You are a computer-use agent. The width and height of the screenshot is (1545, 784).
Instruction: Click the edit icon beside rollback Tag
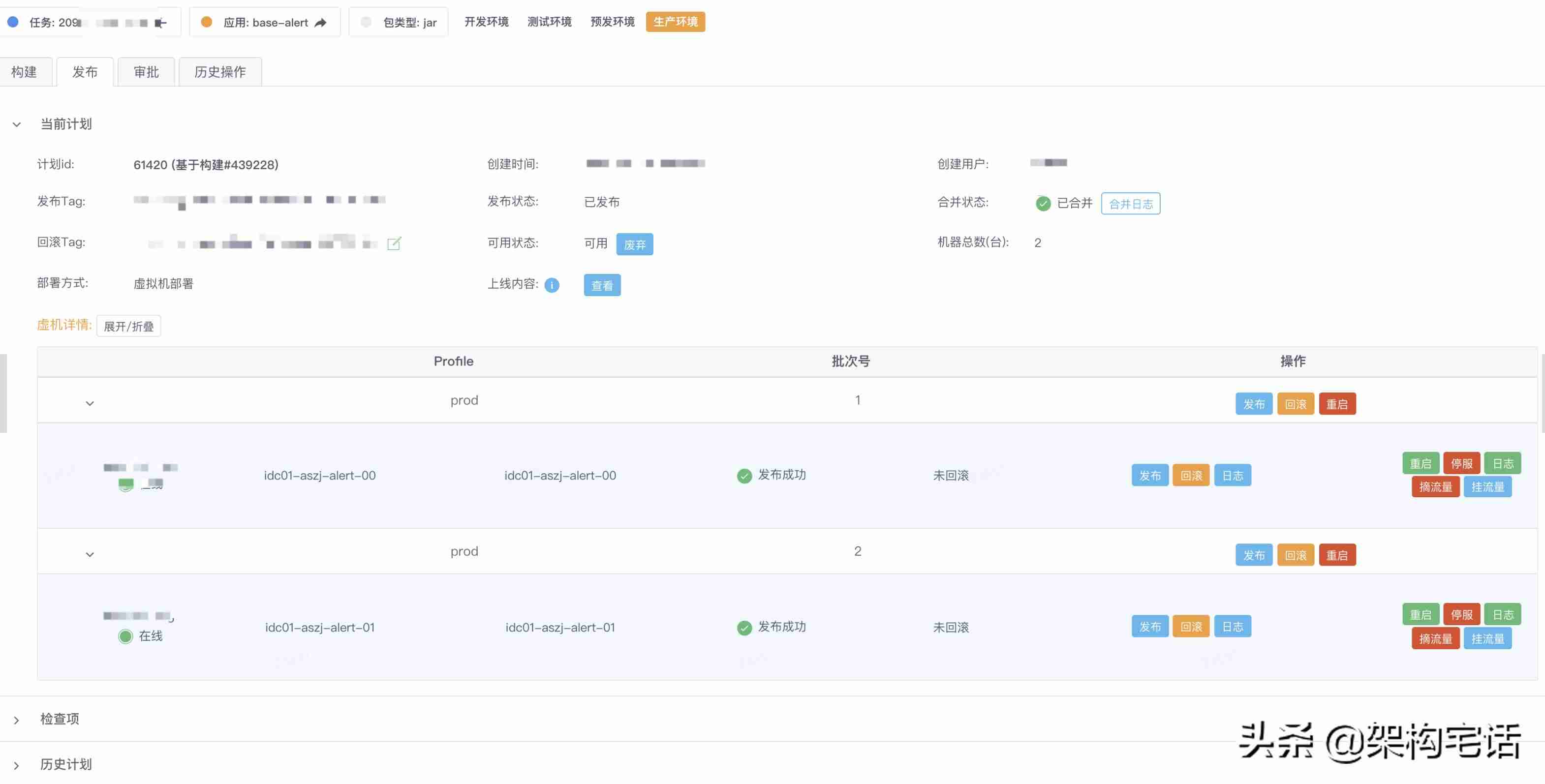pos(394,243)
